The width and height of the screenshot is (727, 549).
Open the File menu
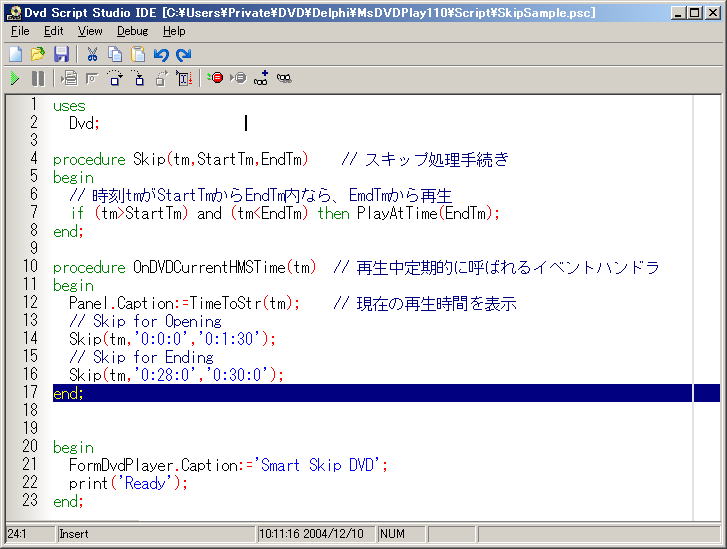20,31
